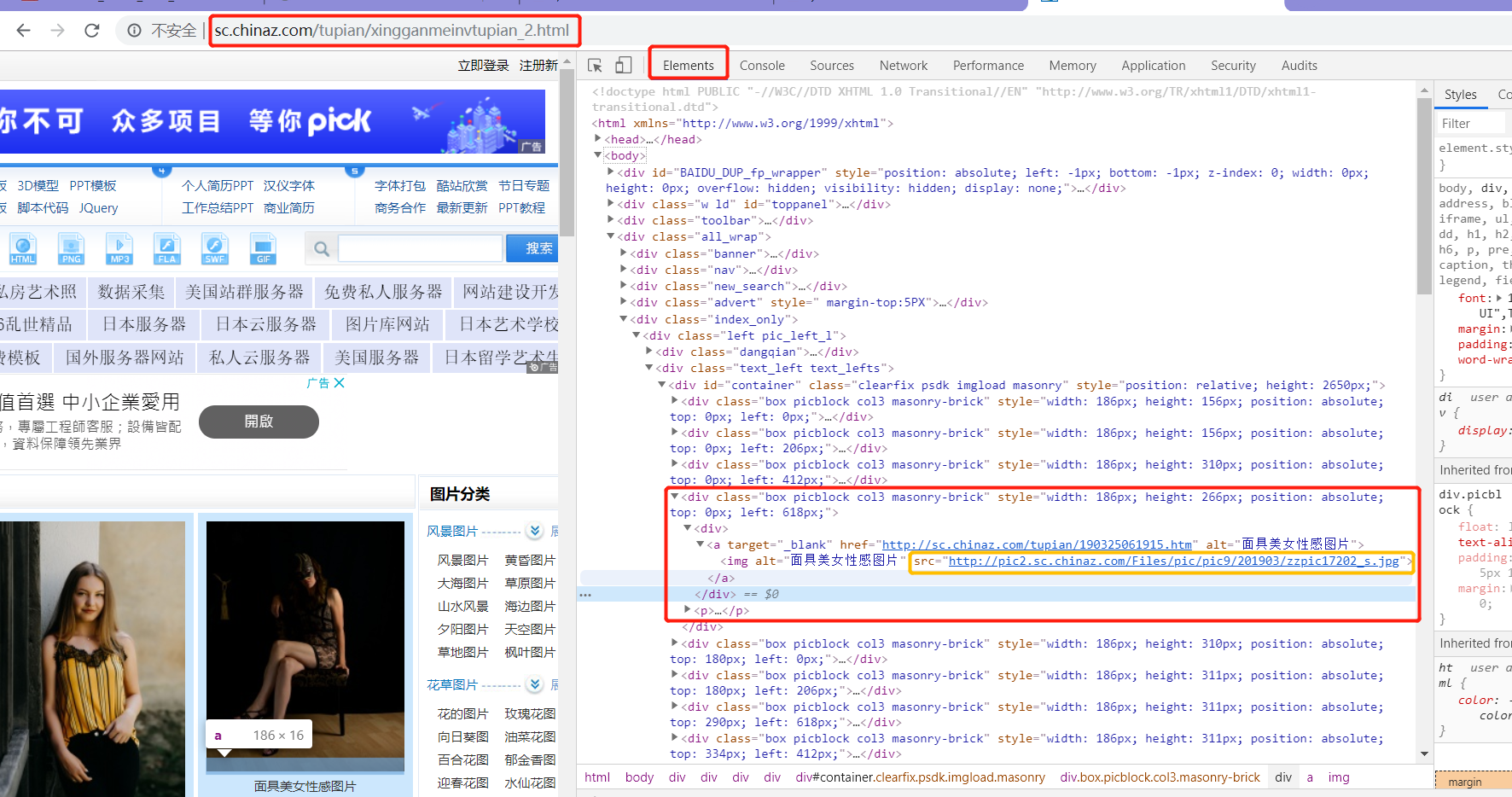Click the 搜索 search button

click(532, 248)
